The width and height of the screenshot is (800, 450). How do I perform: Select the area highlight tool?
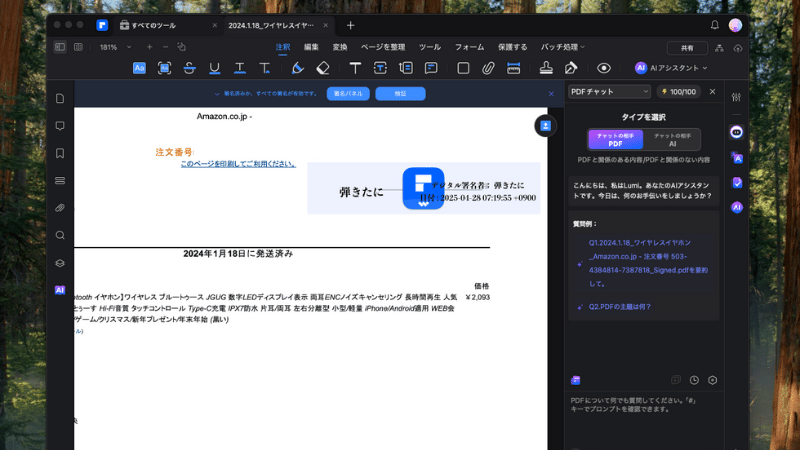click(164, 68)
